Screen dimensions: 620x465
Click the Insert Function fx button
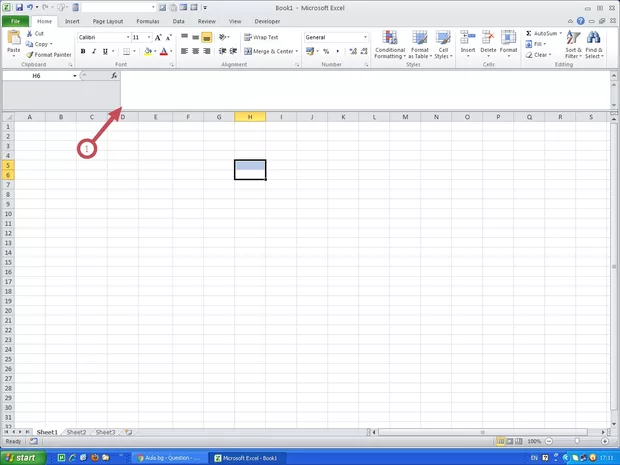[114, 76]
